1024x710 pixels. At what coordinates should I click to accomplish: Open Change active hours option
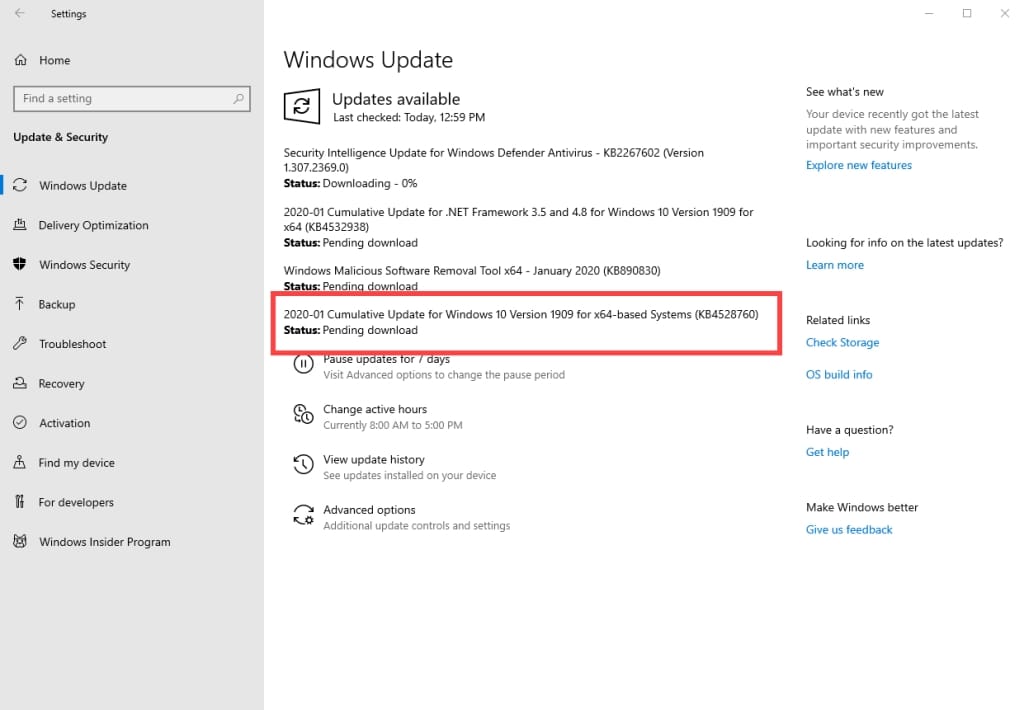click(x=375, y=410)
